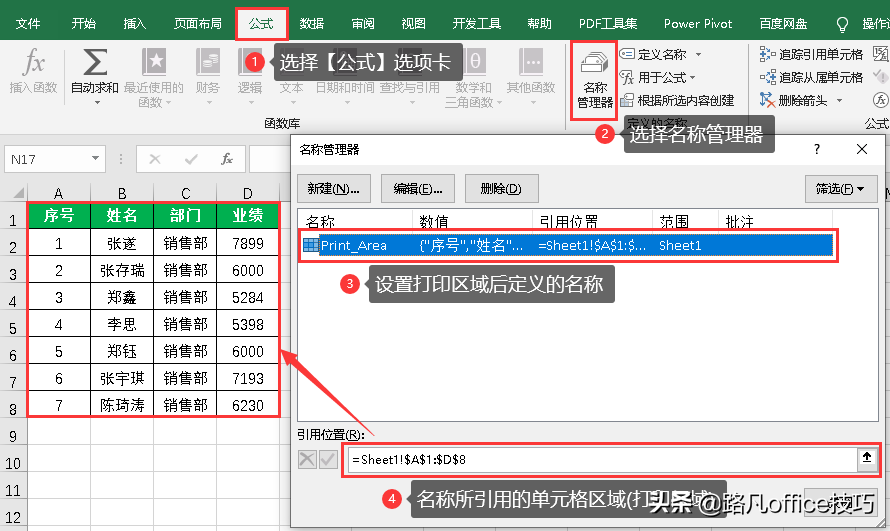Click the 业绩 header cell

247,216
